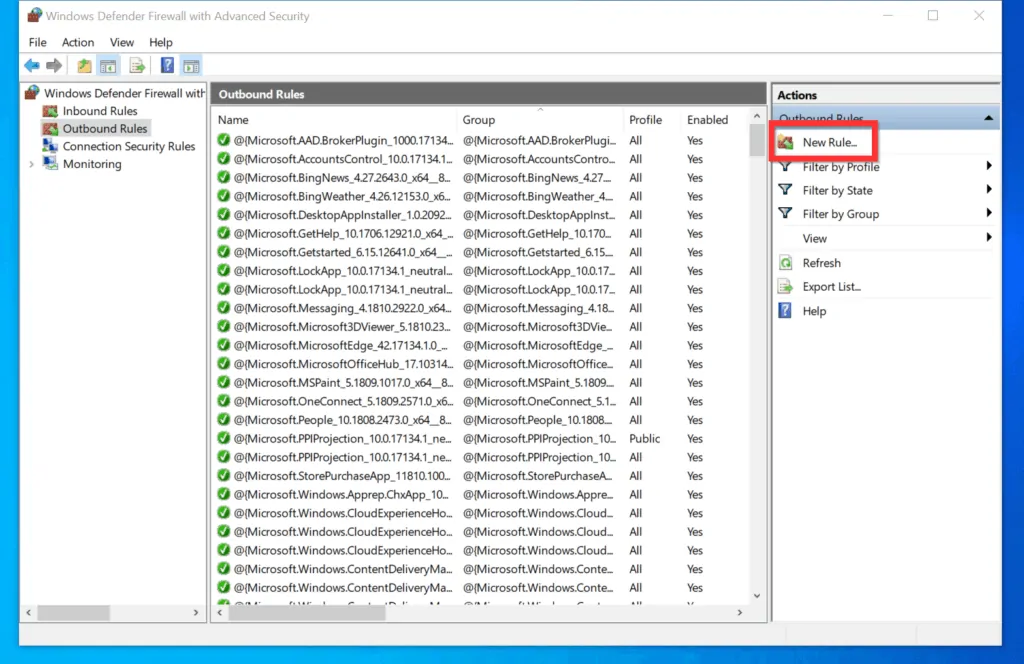1024x664 pixels.
Task: Expand the Filter by Profile submenu arrow
Action: 990,166
